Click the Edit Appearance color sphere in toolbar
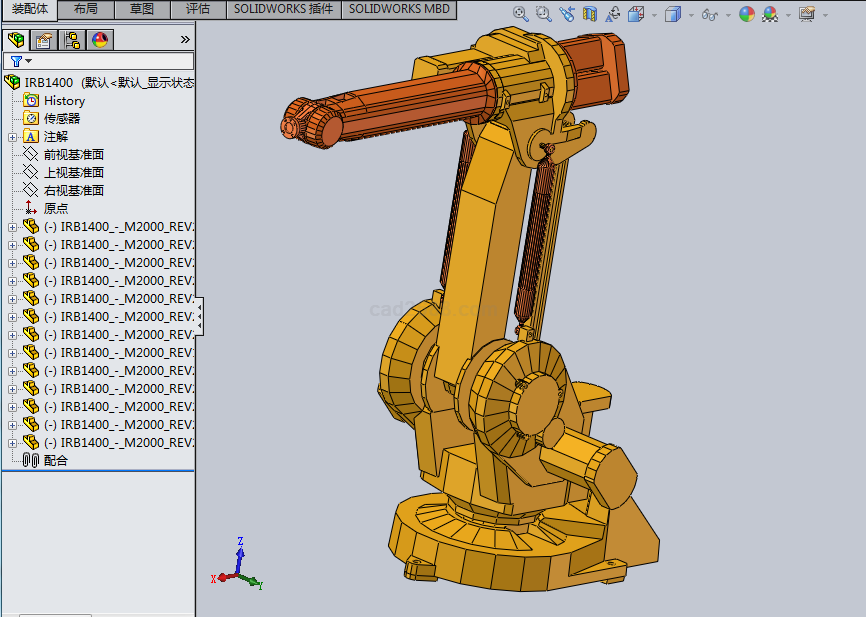Viewport: 866px width, 617px height. 746,14
